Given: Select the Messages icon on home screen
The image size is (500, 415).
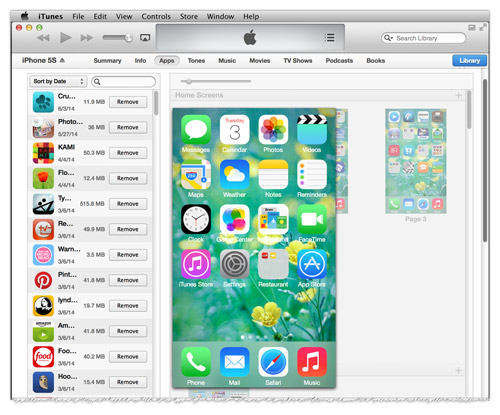Looking at the screenshot, I should 196,130.
